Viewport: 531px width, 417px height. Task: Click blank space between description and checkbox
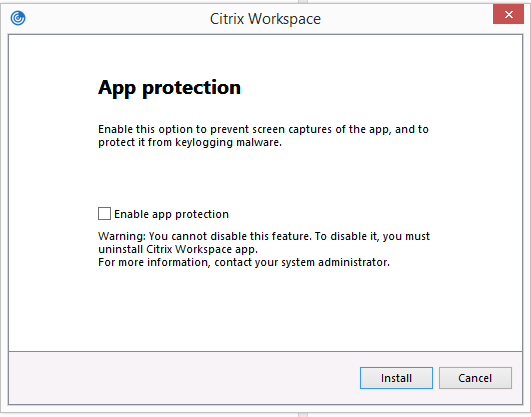(x=265, y=178)
